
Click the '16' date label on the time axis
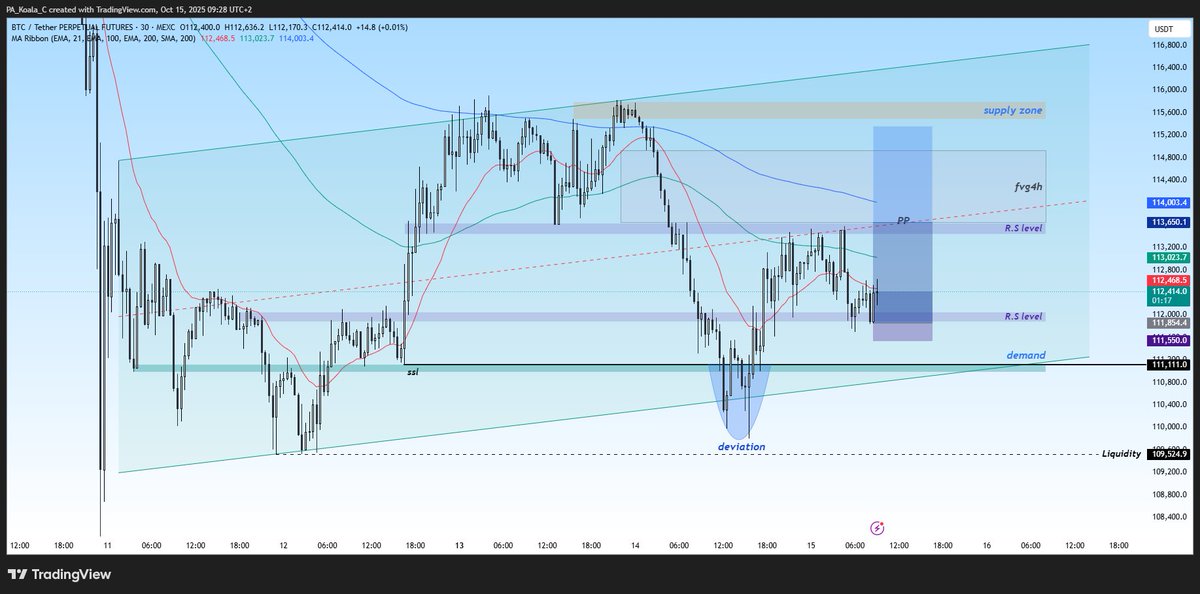tap(986, 546)
